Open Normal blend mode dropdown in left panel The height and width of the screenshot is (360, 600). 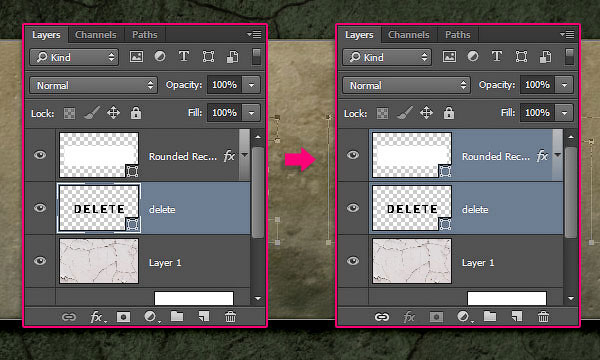[93, 85]
